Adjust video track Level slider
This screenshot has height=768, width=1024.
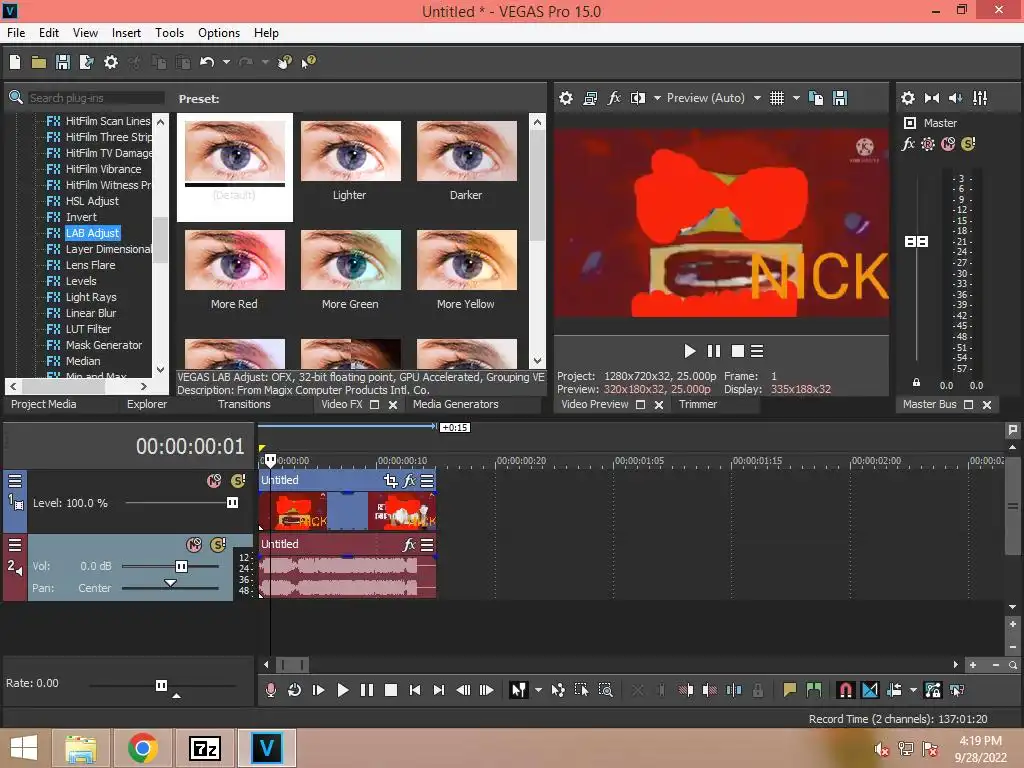point(232,503)
